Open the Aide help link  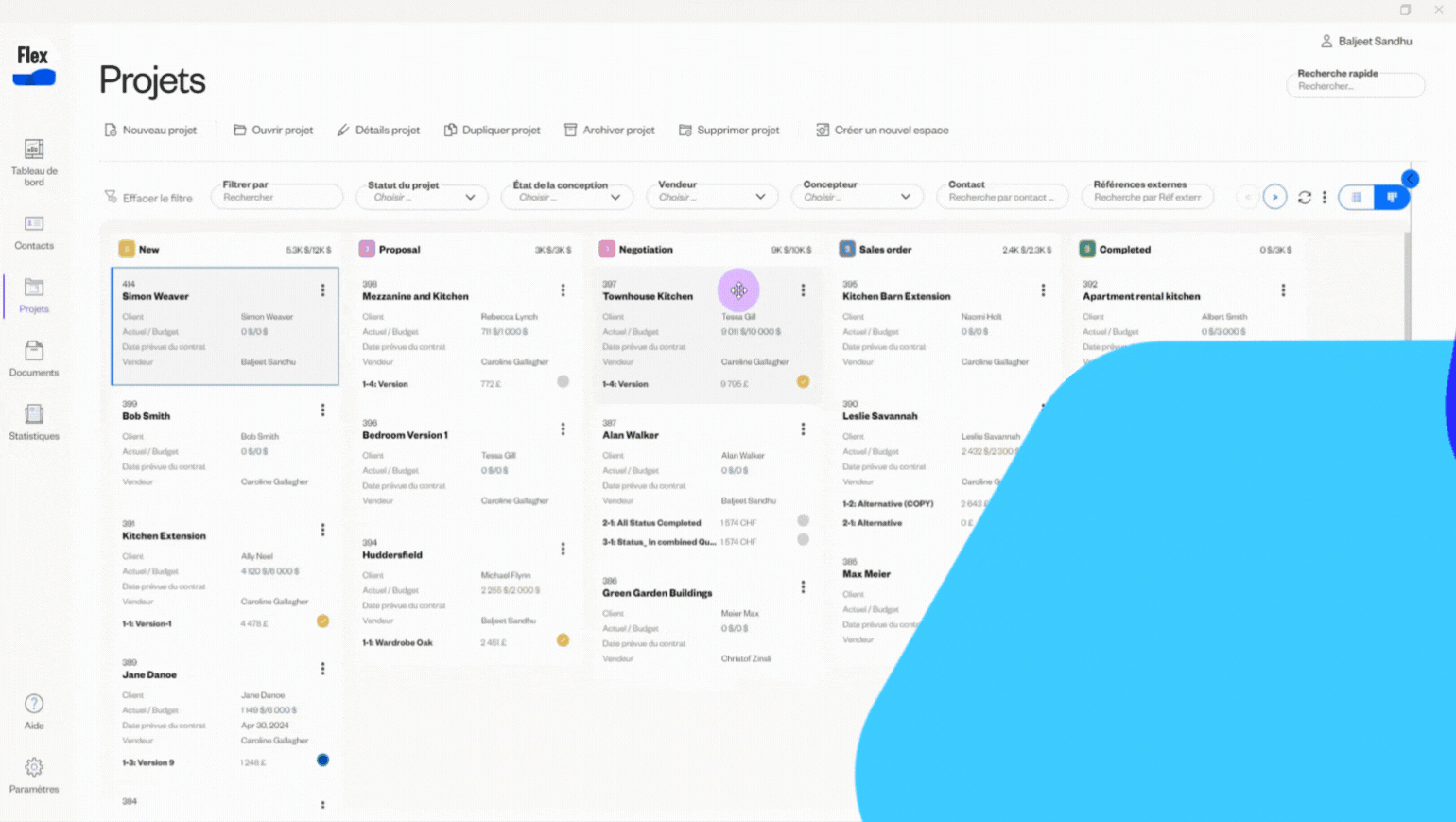(34, 706)
